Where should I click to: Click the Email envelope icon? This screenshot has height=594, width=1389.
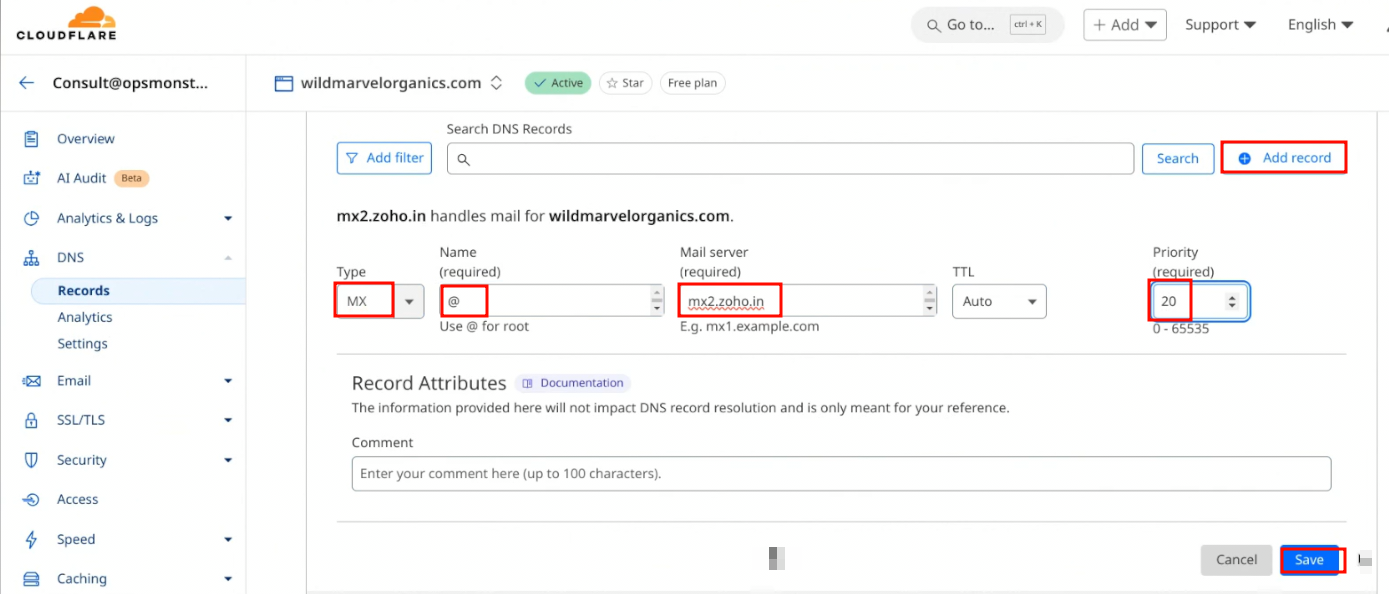coord(31,381)
